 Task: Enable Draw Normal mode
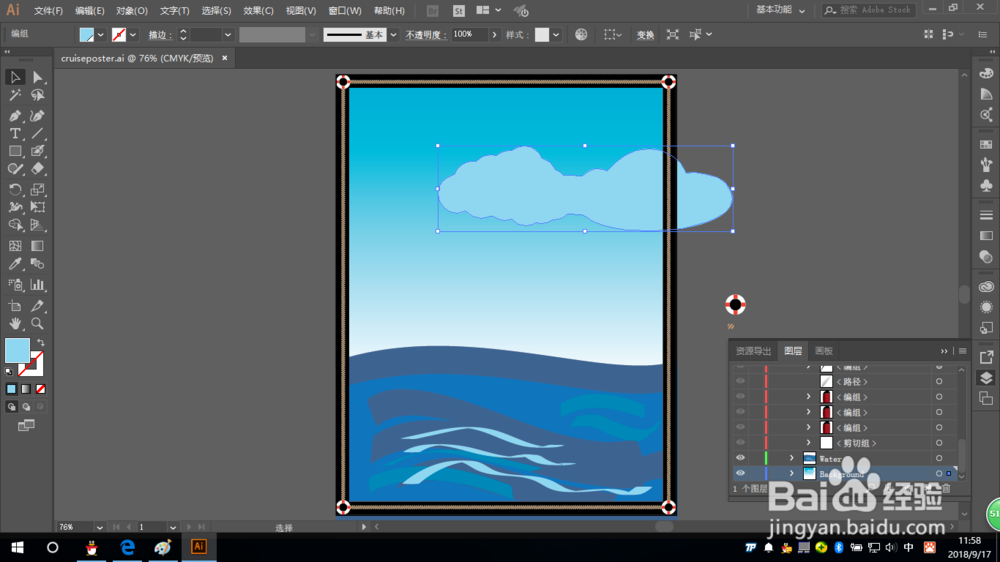click(11, 406)
